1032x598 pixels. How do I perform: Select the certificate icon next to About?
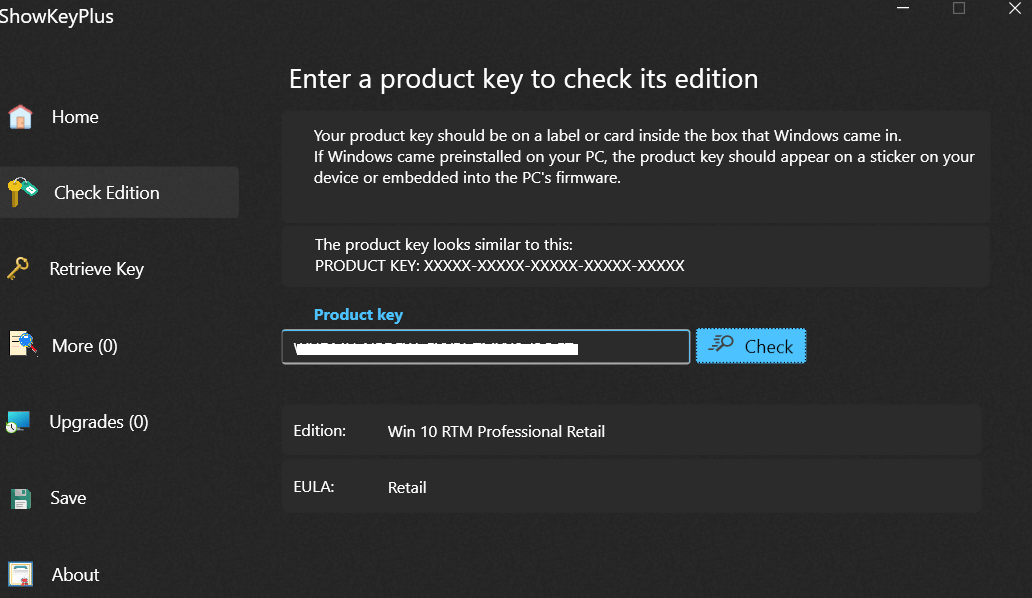(x=21, y=574)
